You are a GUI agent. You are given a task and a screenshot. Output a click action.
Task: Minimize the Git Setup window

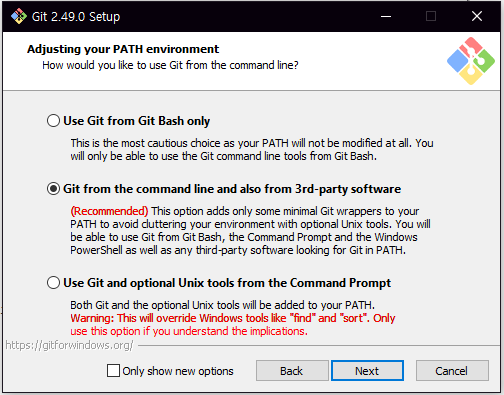pyautogui.click(x=386, y=16)
